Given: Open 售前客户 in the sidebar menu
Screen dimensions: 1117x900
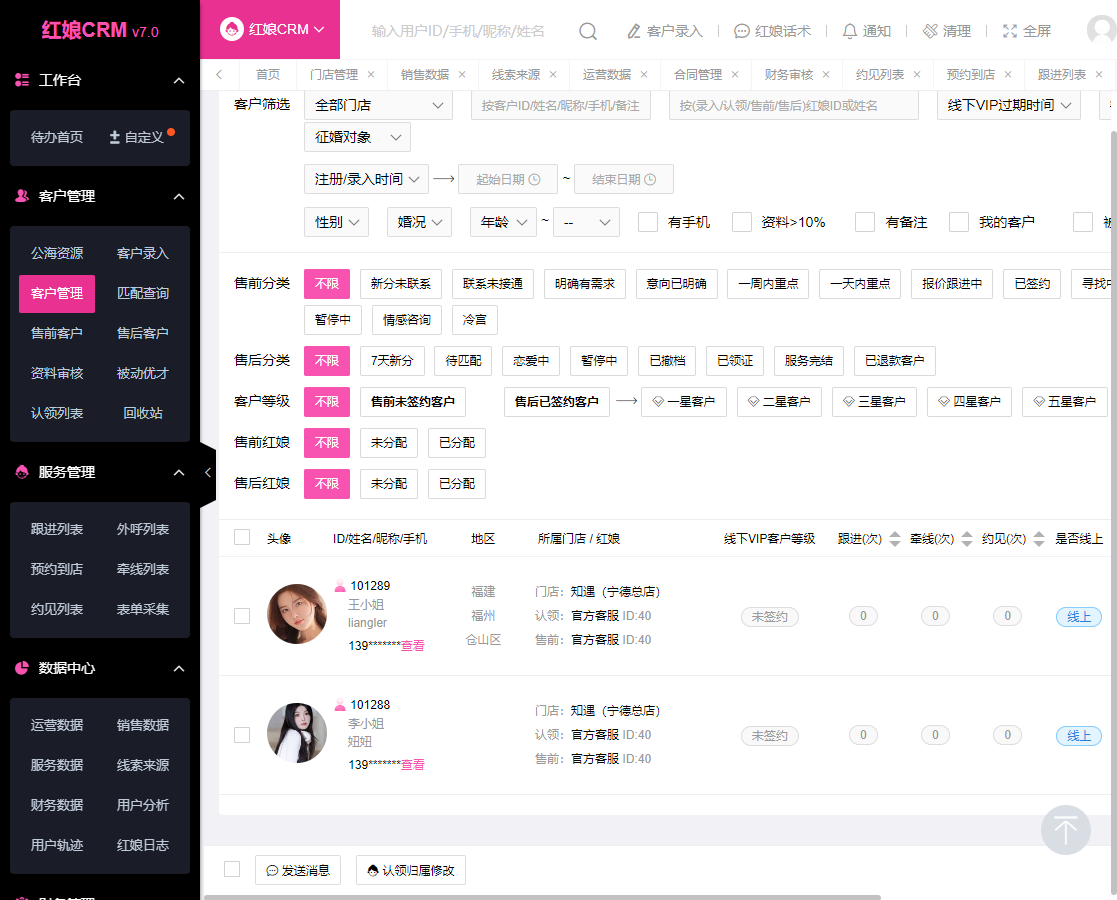Looking at the screenshot, I should coord(57,333).
